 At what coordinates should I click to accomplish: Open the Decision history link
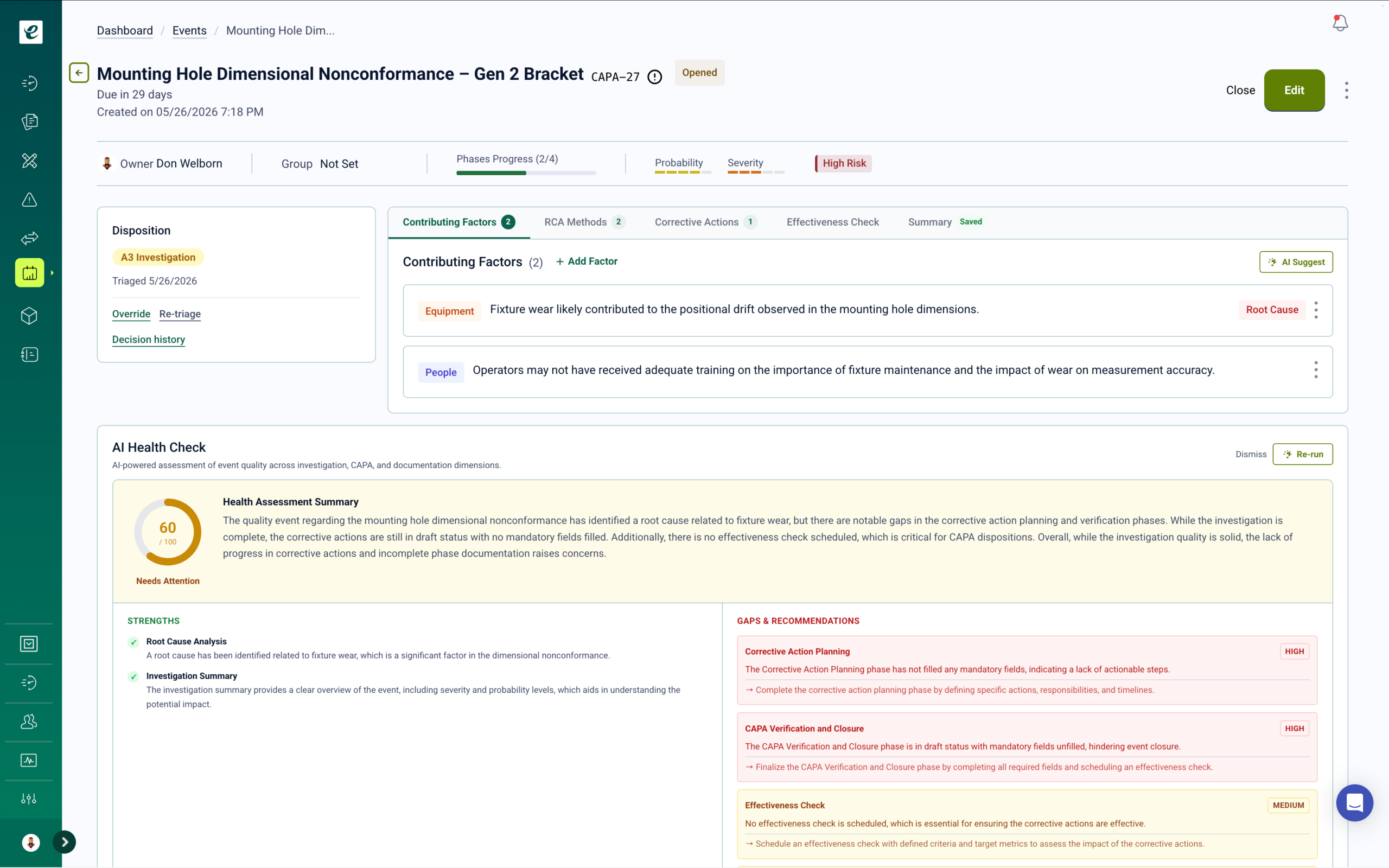tap(149, 339)
